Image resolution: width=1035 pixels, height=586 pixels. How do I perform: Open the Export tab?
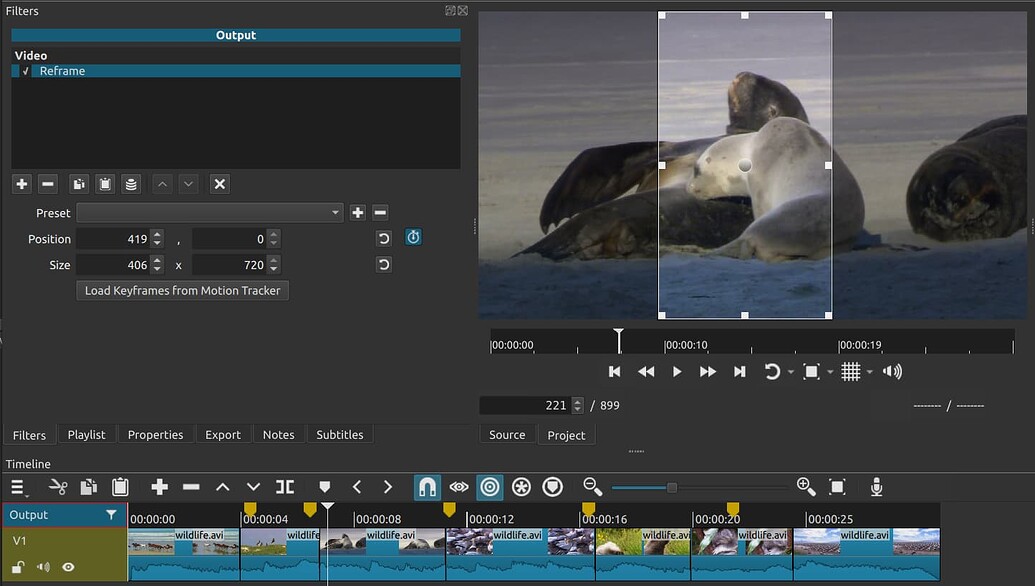point(223,434)
